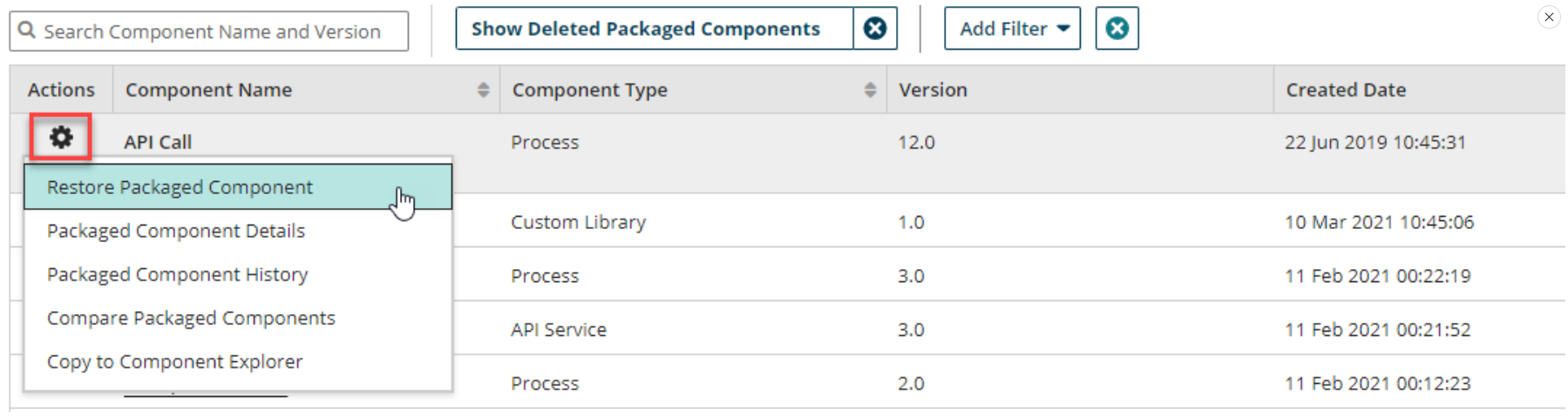Click the Created Date column header
This screenshot has height=417, width=1568.
(x=1346, y=90)
